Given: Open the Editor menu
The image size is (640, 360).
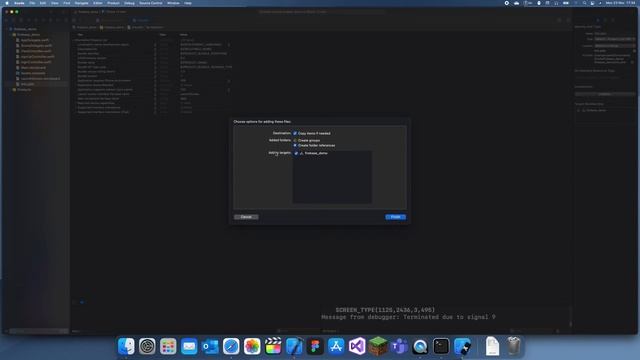Looking at the screenshot, I should pos(98,3).
